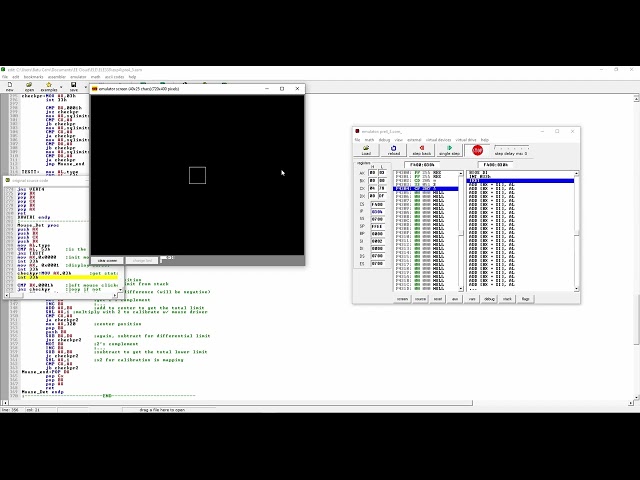Open the emulator window 'file' menu
The height and width of the screenshot is (480, 640).
357,140
